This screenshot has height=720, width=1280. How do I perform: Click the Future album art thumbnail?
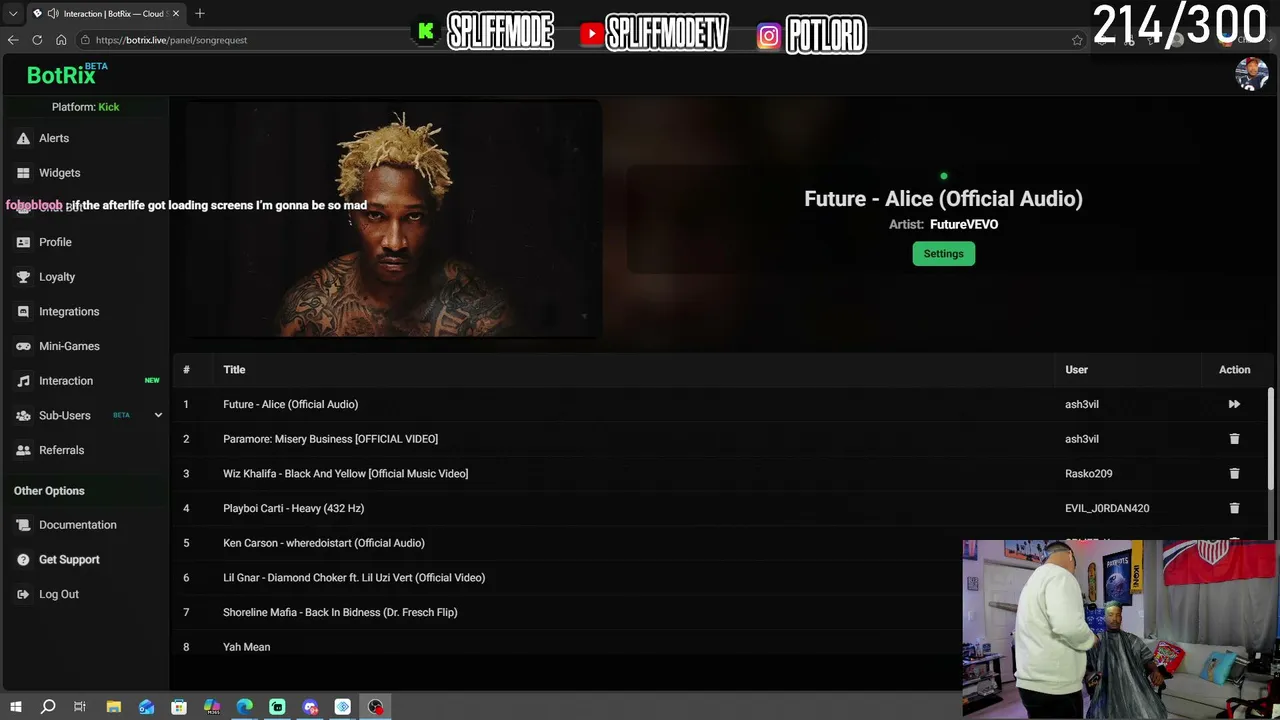(x=393, y=220)
